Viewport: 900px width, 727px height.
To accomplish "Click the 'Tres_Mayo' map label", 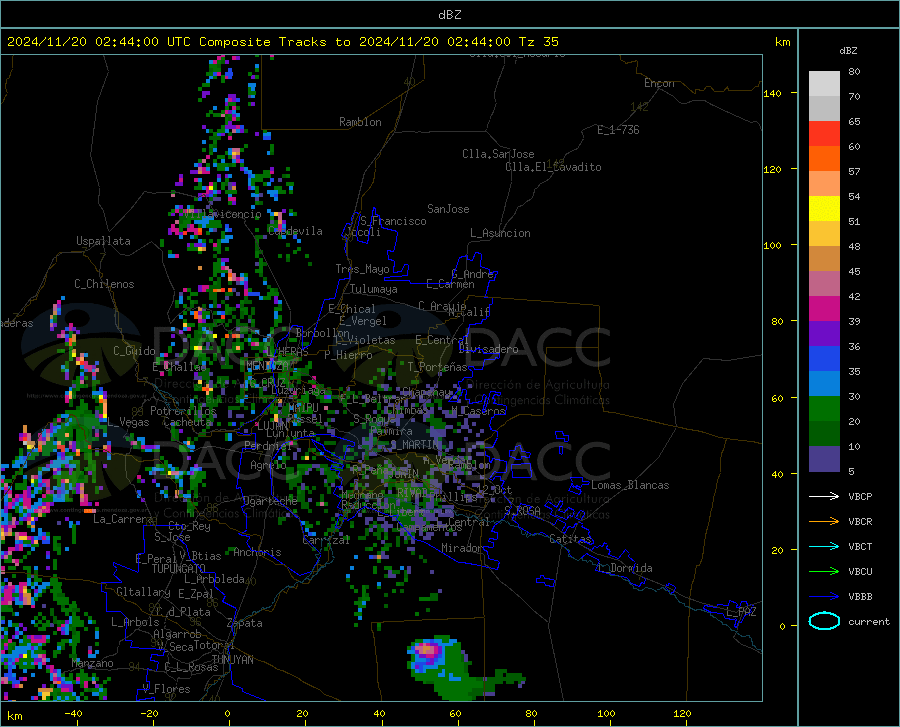I will [x=362, y=269].
